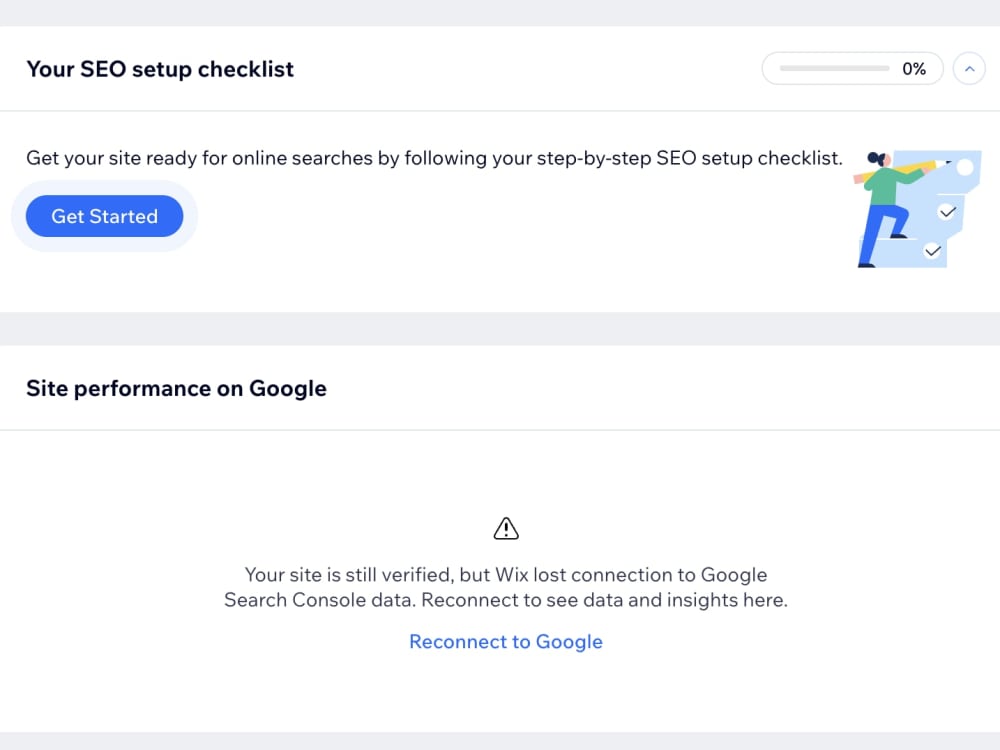Click the rounded progress pill around the 0% bar
1000x750 pixels.
click(853, 69)
